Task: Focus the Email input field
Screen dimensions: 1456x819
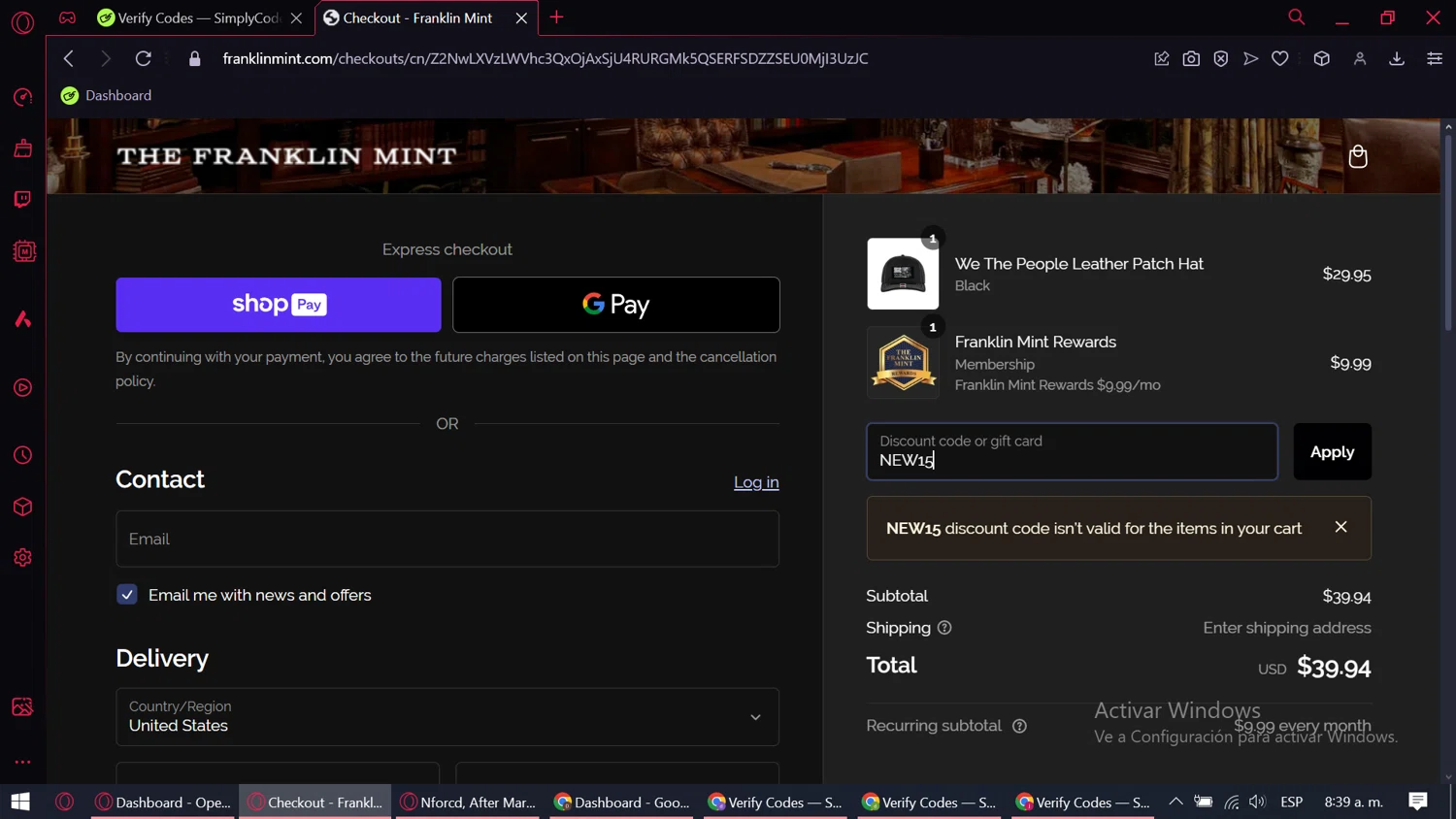Action: (x=447, y=539)
